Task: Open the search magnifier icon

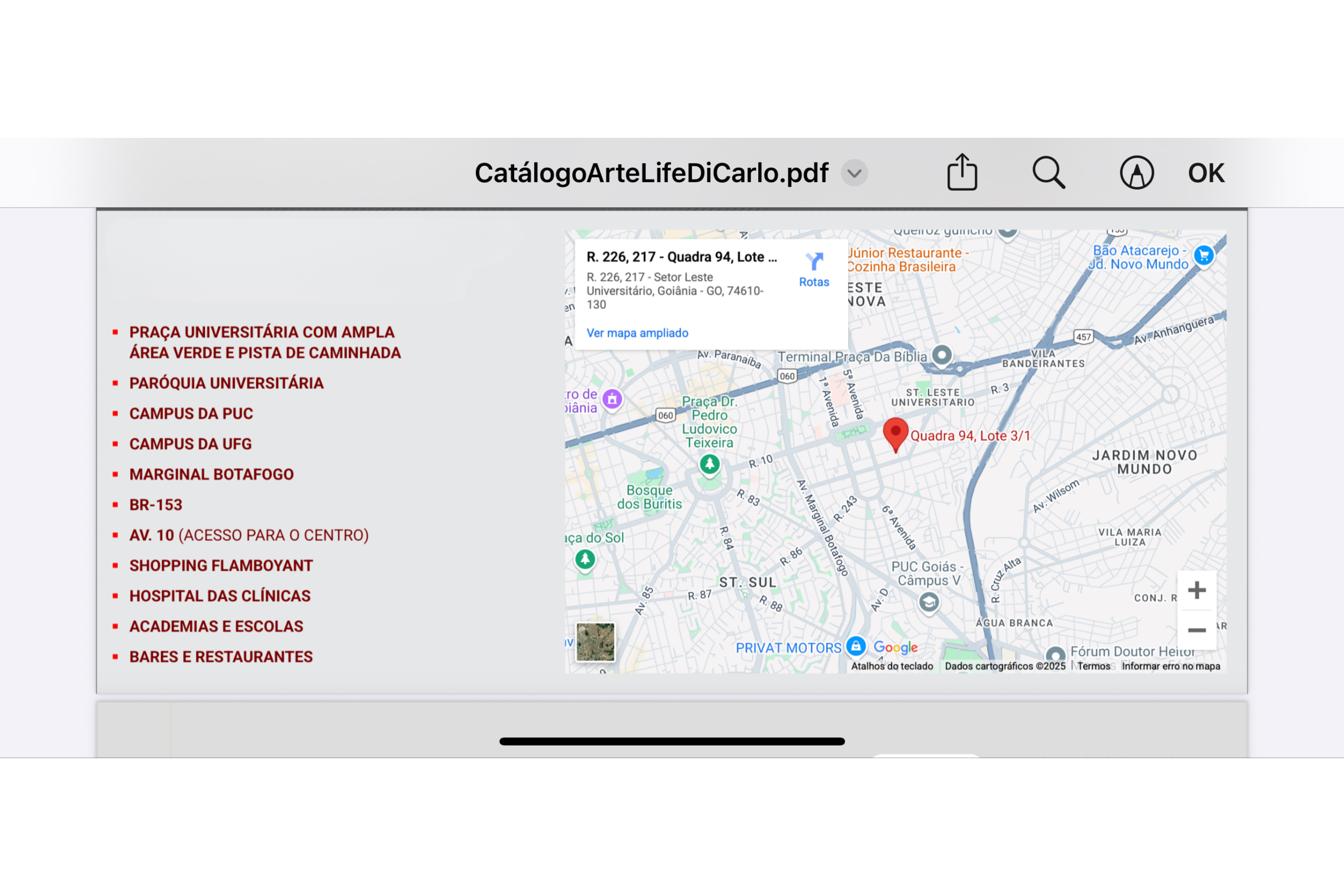Action: point(1049,172)
